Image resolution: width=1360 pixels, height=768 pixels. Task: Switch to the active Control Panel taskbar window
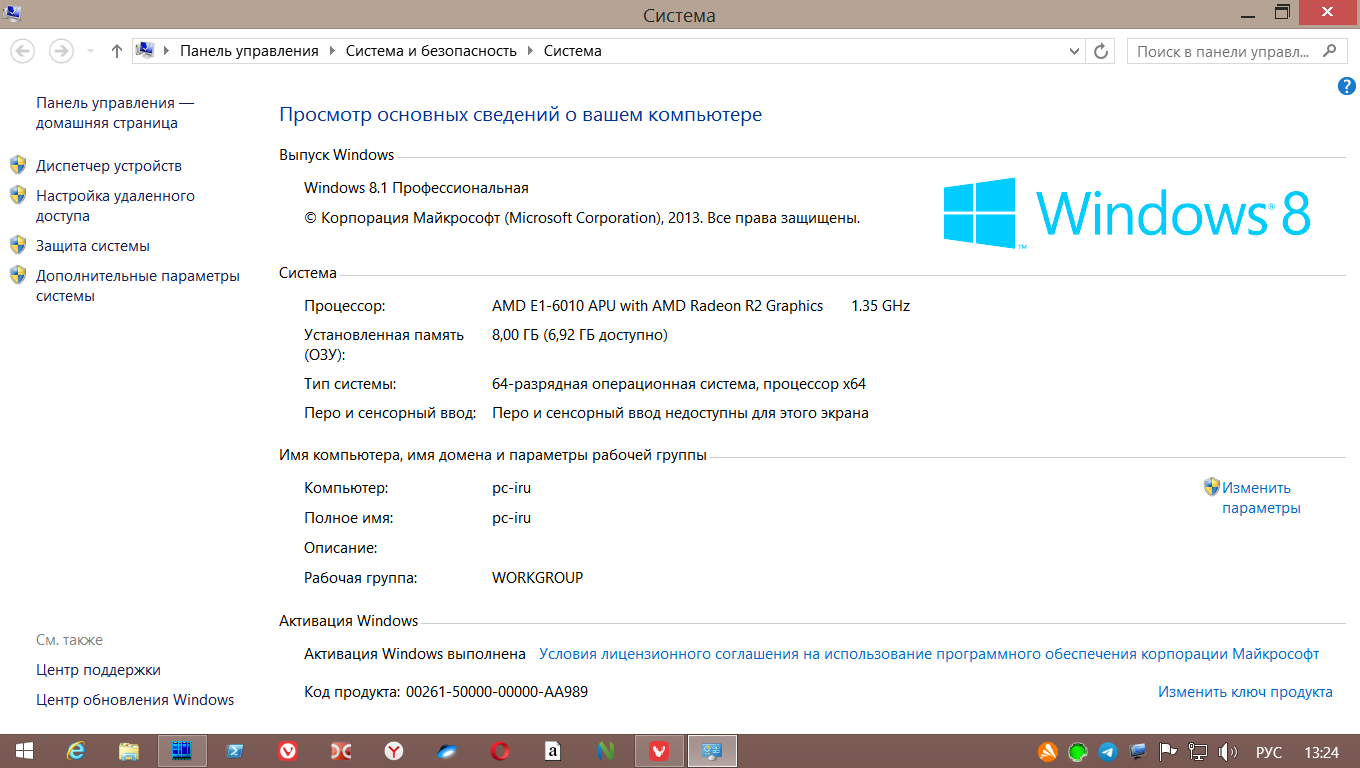(x=712, y=751)
